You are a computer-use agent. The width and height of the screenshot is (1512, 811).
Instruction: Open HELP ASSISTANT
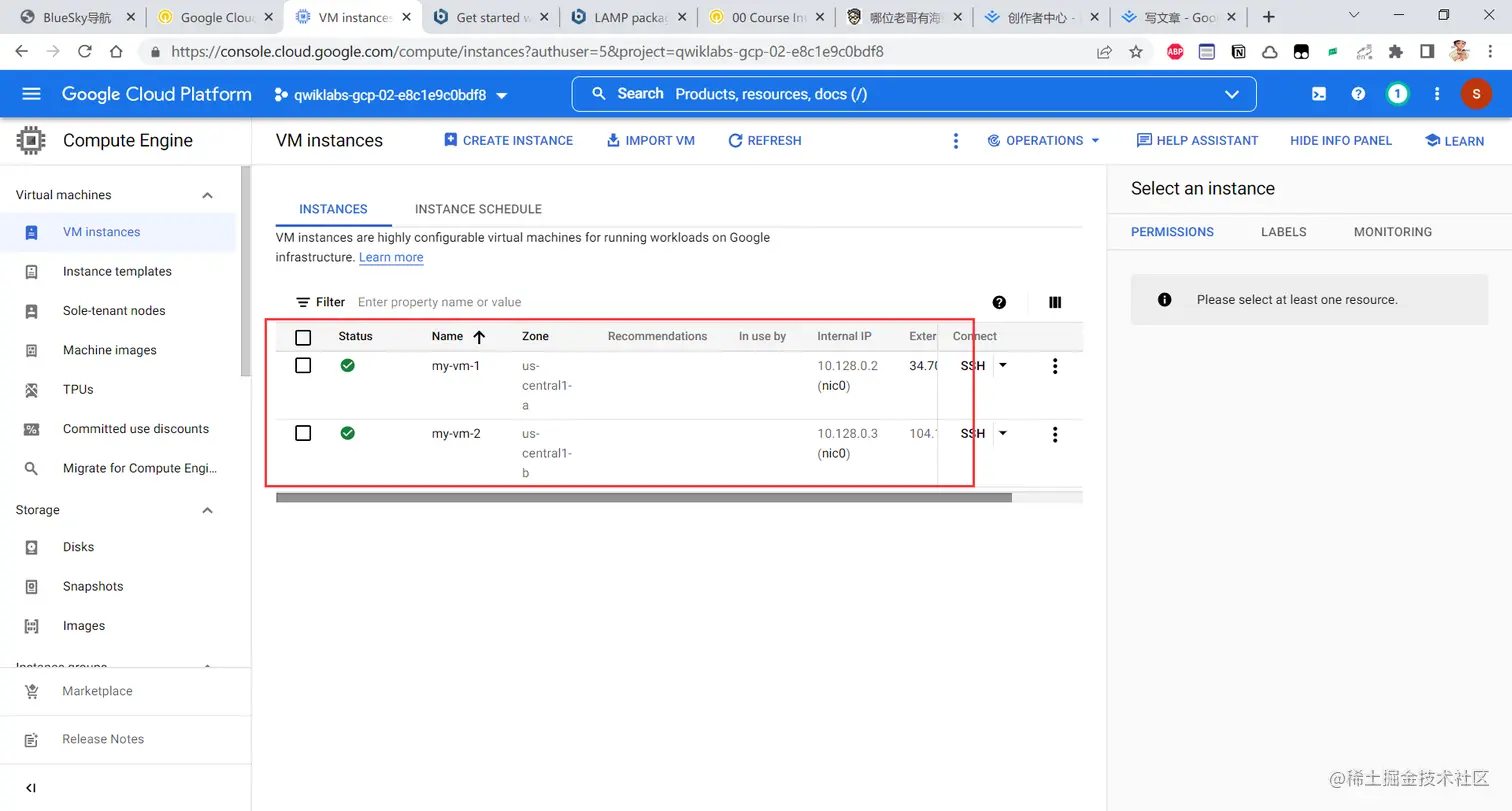[1197, 141]
